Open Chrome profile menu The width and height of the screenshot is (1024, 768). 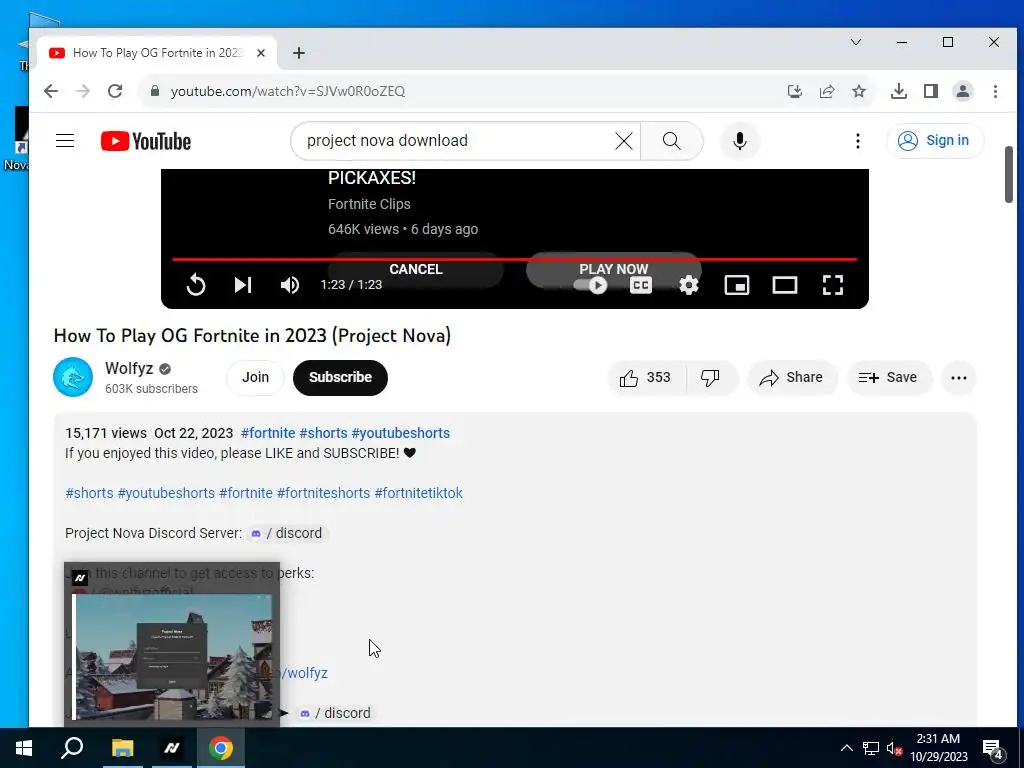tap(963, 91)
